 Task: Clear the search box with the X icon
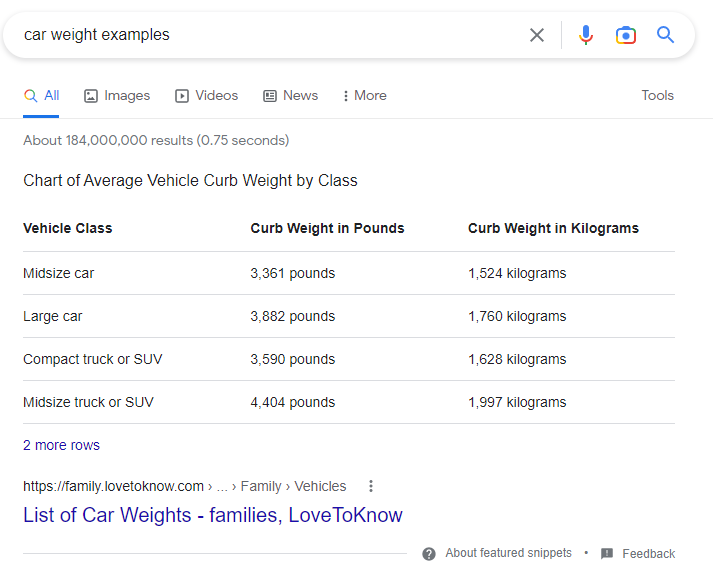[x=537, y=35]
